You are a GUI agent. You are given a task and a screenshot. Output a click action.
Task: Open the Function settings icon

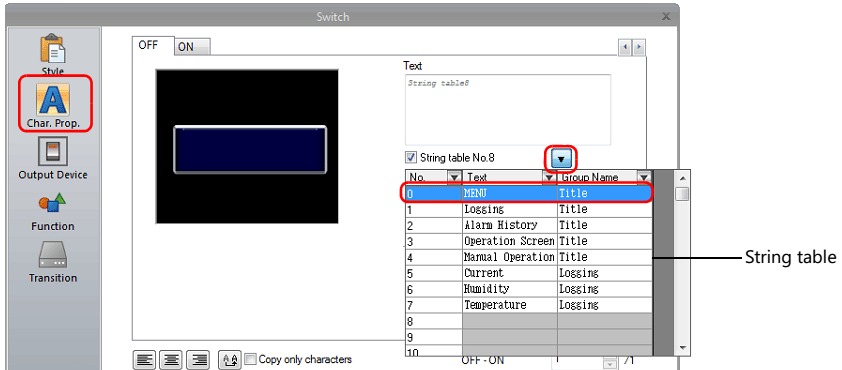click(x=53, y=212)
